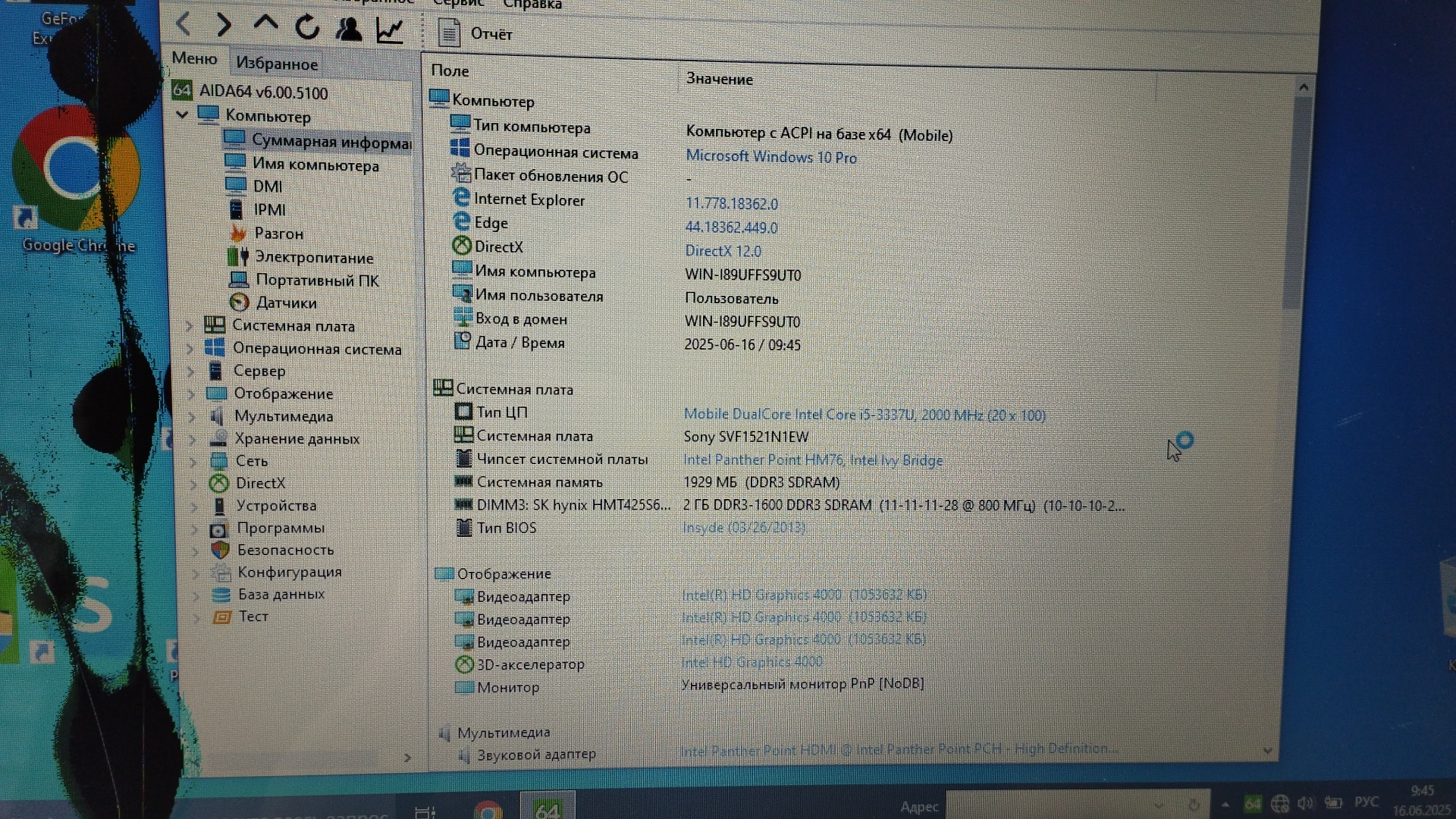This screenshot has width=1456, height=819.
Task: Click the Up level arrow icon
Action: [265, 24]
